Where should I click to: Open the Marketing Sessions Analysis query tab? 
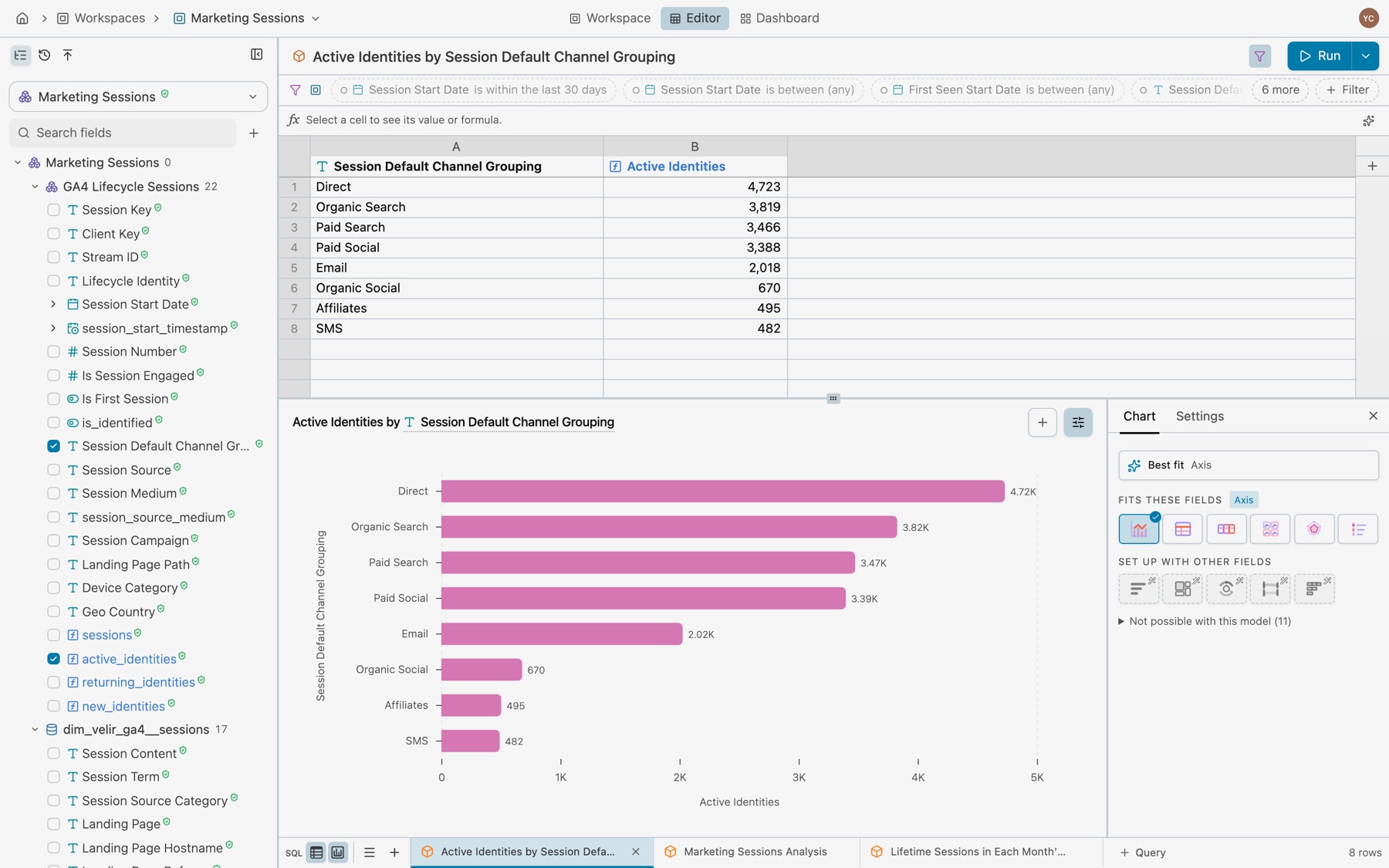(755, 852)
